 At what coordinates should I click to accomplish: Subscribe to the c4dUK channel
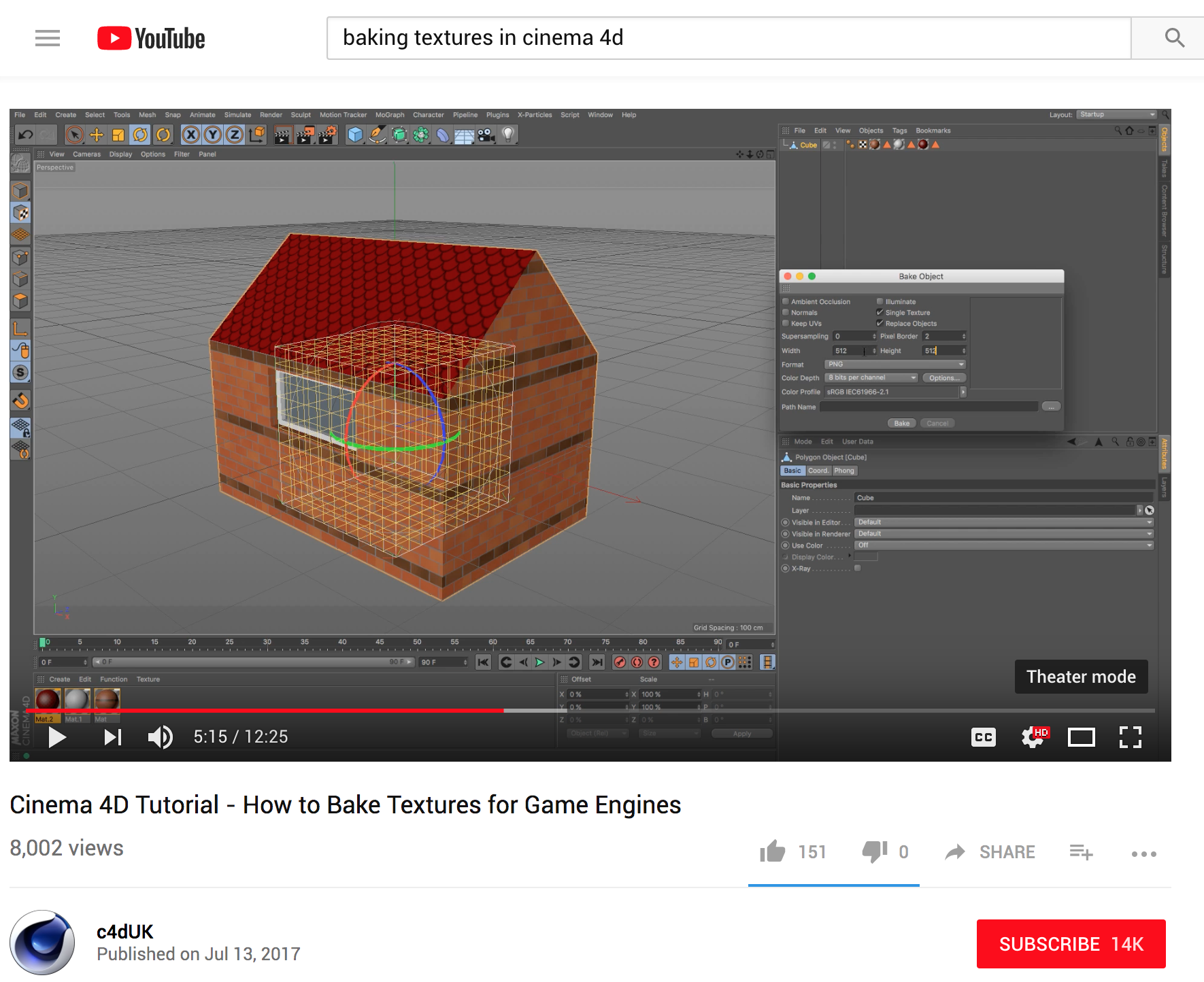1071,944
